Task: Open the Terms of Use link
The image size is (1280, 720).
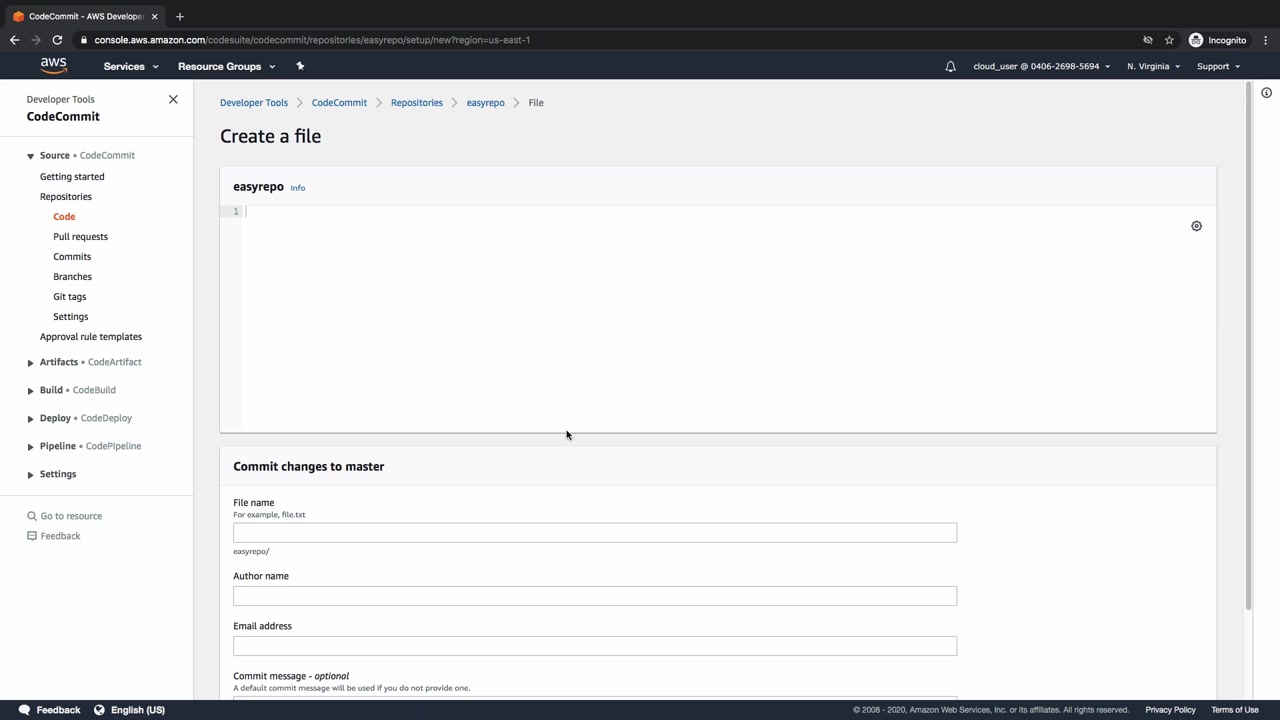Action: click(x=1235, y=710)
